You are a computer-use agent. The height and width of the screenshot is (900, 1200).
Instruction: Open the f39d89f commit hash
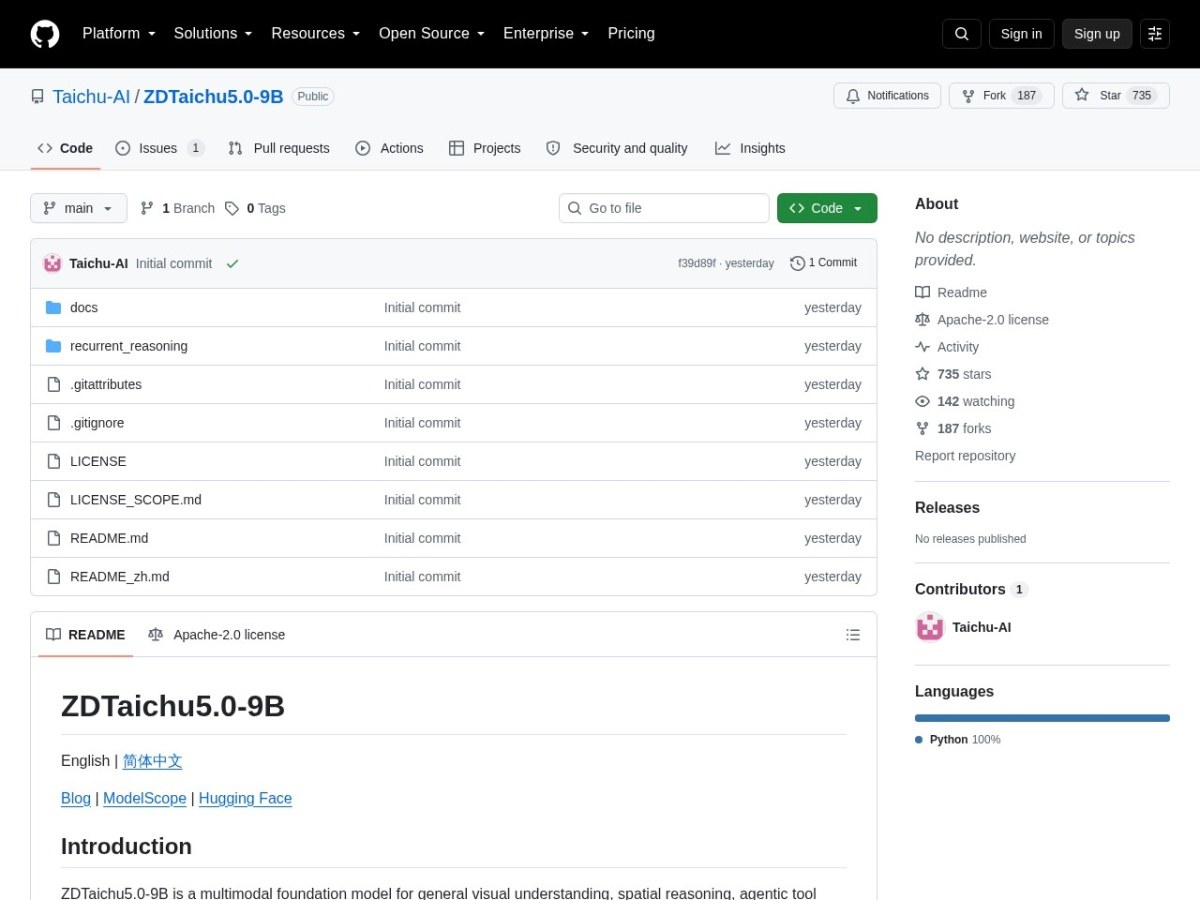click(x=697, y=263)
